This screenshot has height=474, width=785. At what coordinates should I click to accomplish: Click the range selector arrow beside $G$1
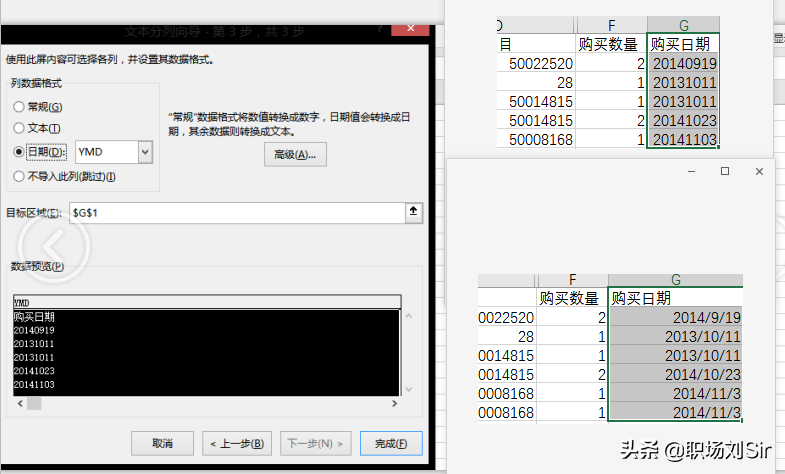coord(414,212)
